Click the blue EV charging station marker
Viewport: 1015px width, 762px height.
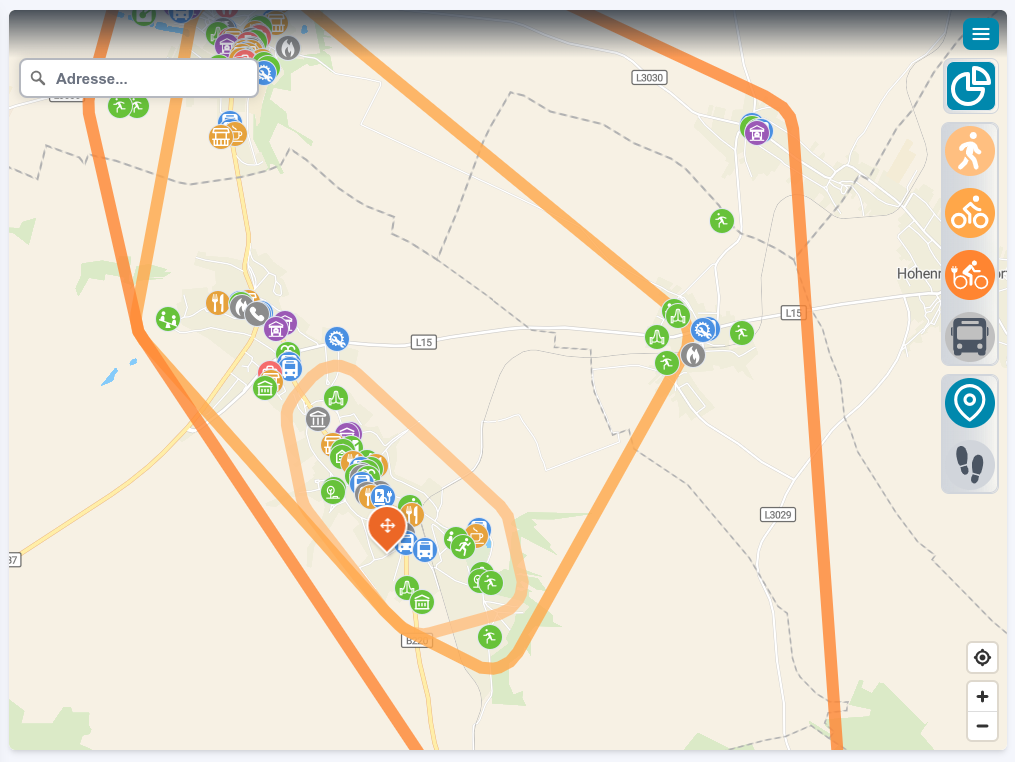coord(381,496)
